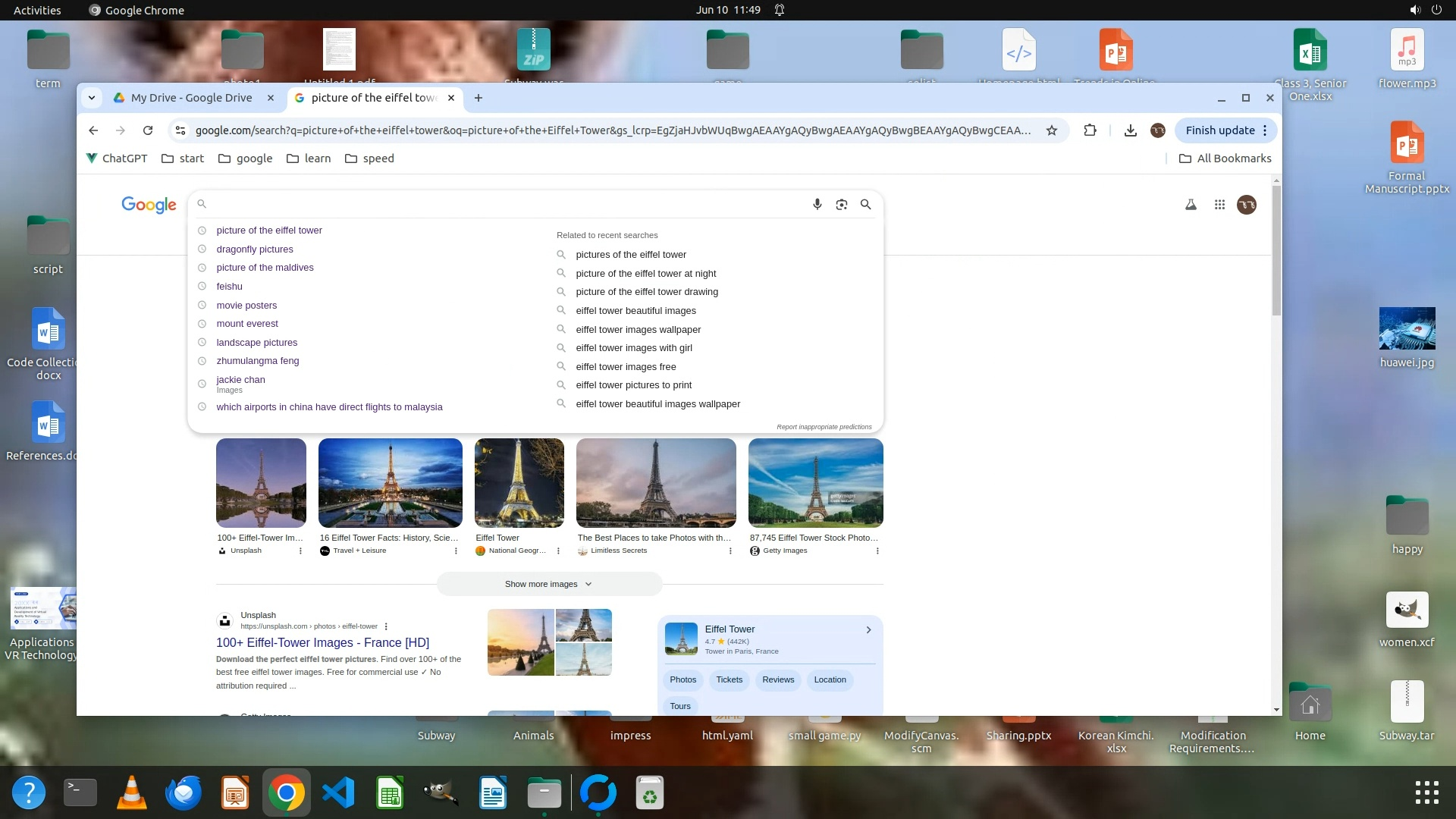The height and width of the screenshot is (819, 1456).
Task: Open Chrome downloads icon
Action: [1130, 130]
